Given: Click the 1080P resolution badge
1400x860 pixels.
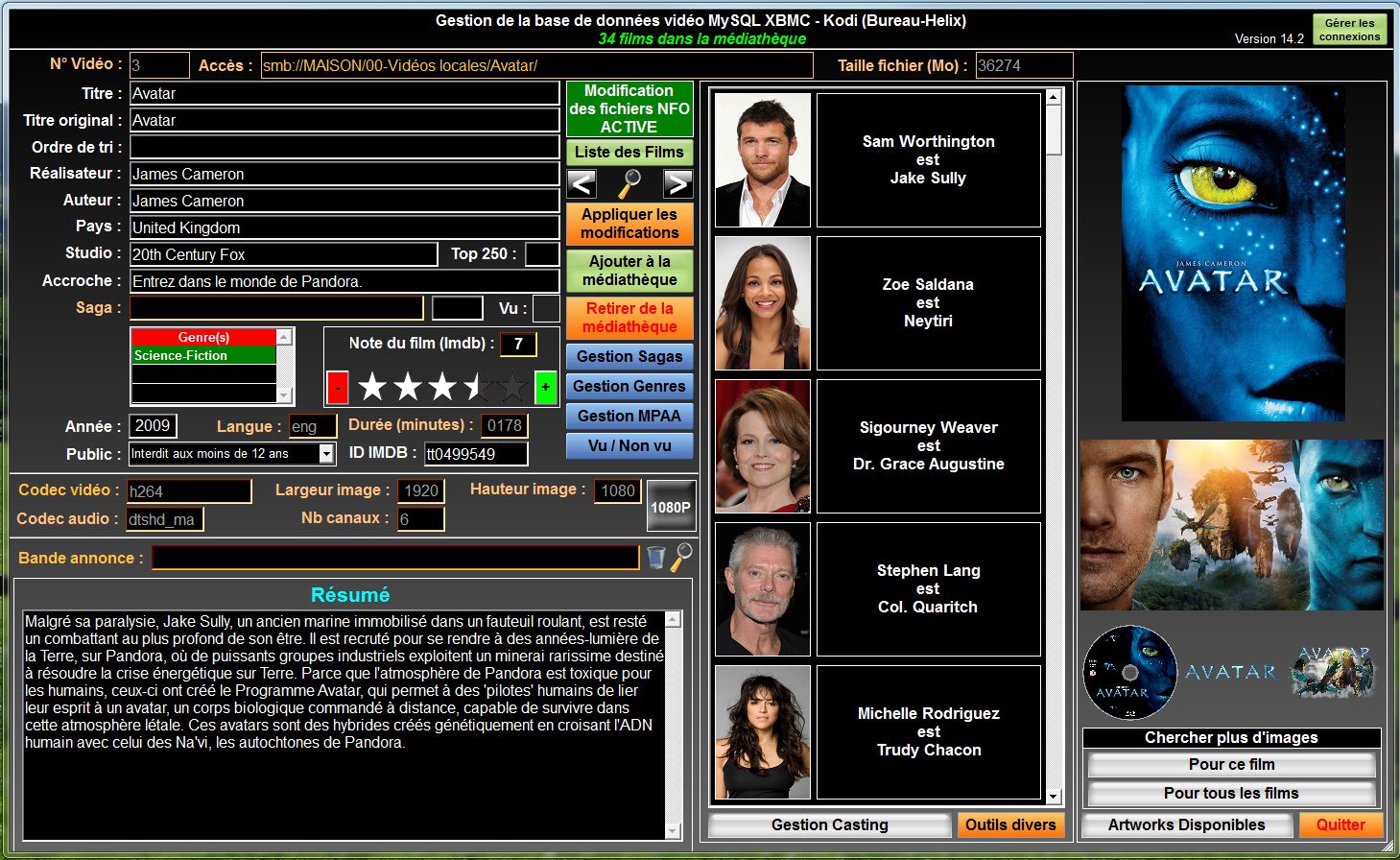Looking at the screenshot, I should [x=670, y=507].
